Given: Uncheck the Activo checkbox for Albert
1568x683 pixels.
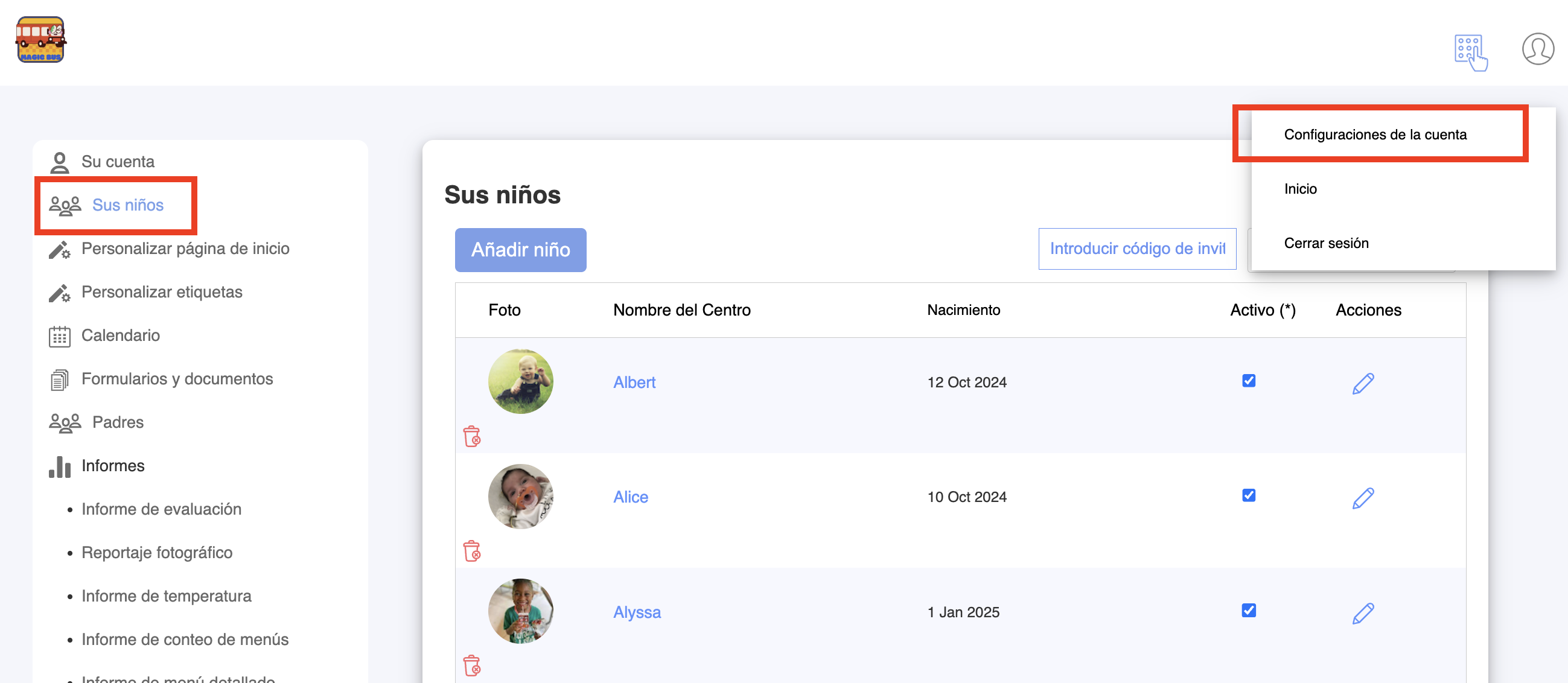Looking at the screenshot, I should [x=1249, y=381].
